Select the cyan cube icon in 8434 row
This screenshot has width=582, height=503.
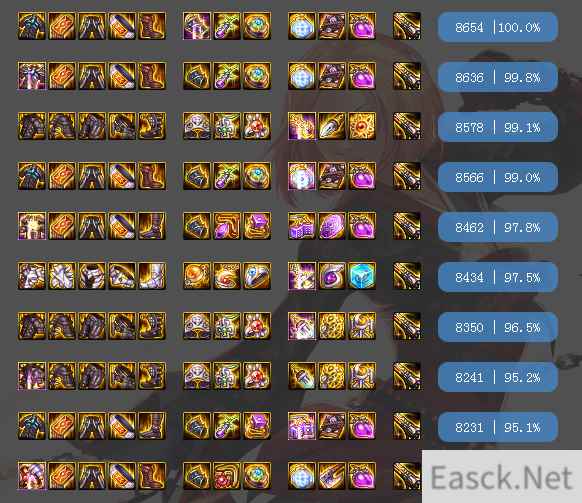[x=362, y=276]
